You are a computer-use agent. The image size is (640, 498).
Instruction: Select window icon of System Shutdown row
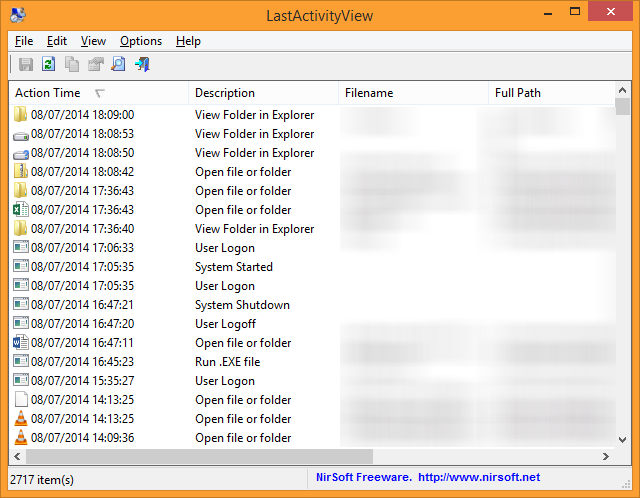tap(20, 304)
